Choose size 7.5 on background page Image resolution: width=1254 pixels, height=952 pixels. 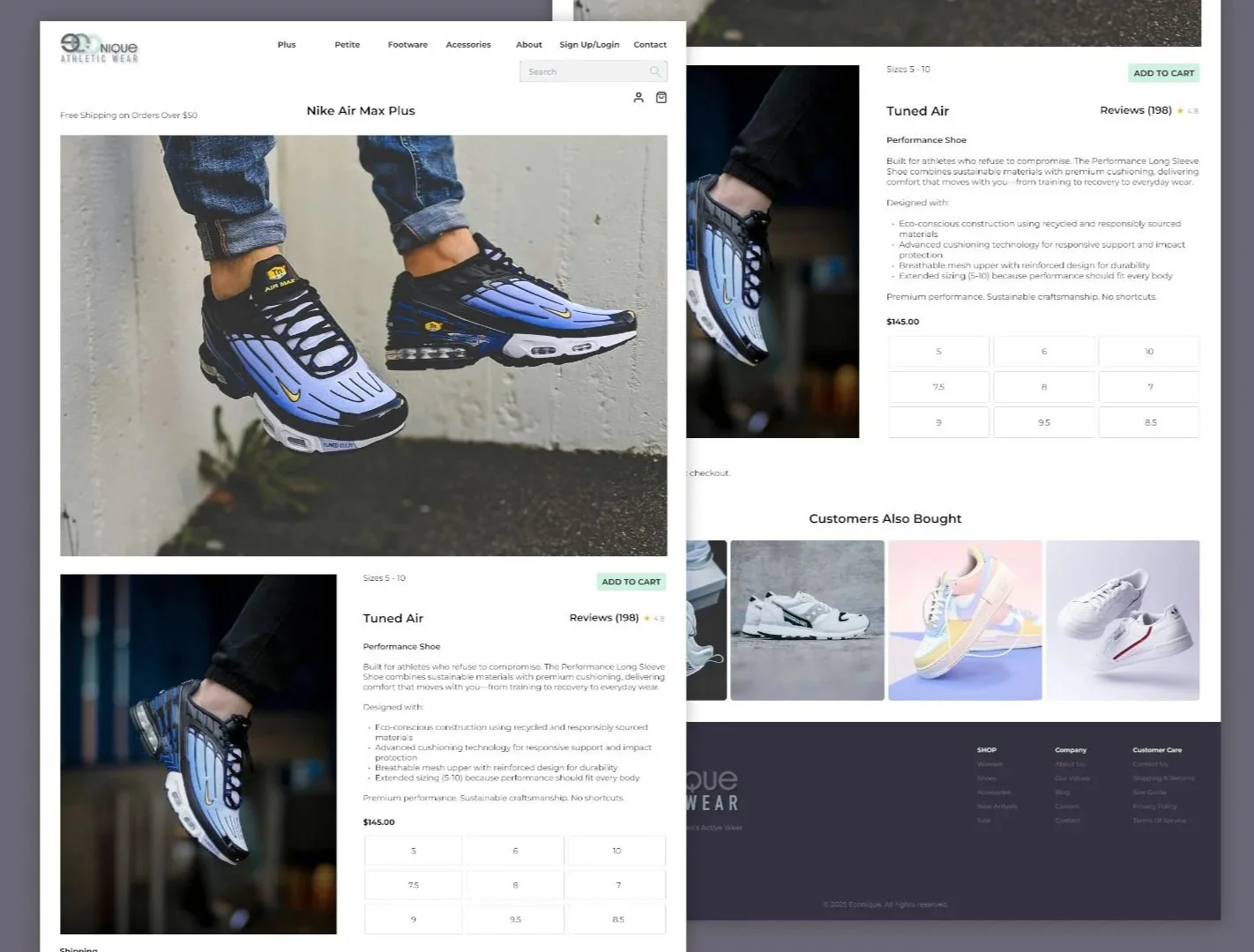coord(938,387)
